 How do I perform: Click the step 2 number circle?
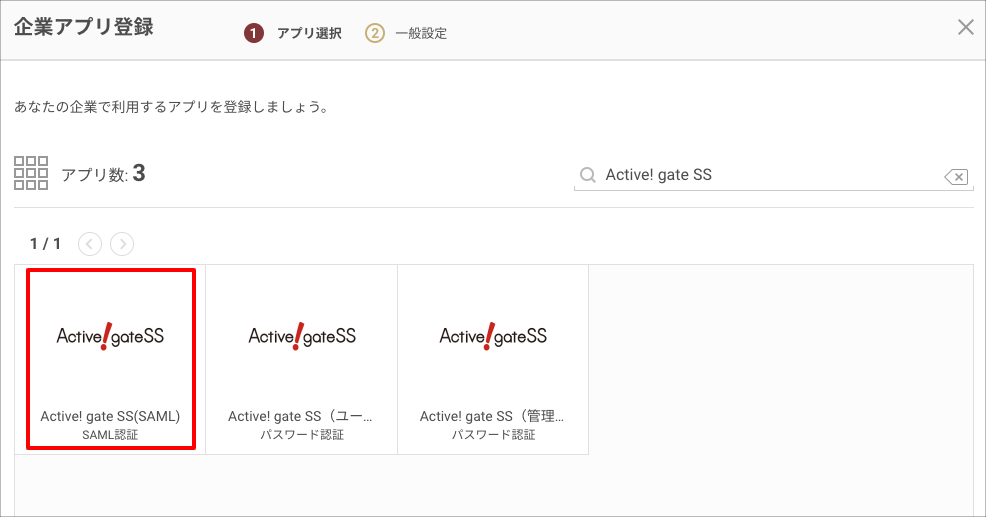[x=375, y=33]
